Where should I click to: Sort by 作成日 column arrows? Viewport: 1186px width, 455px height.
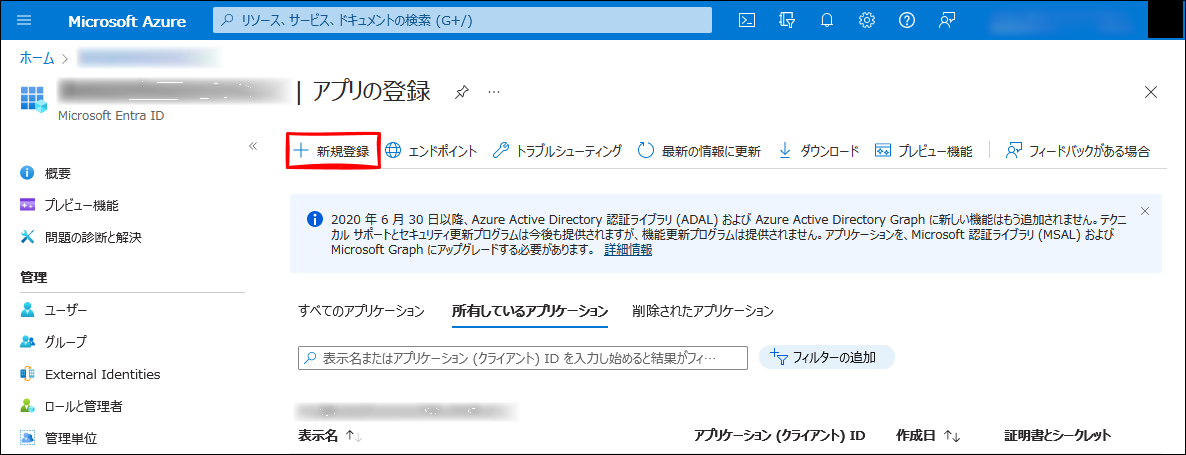tap(952, 436)
